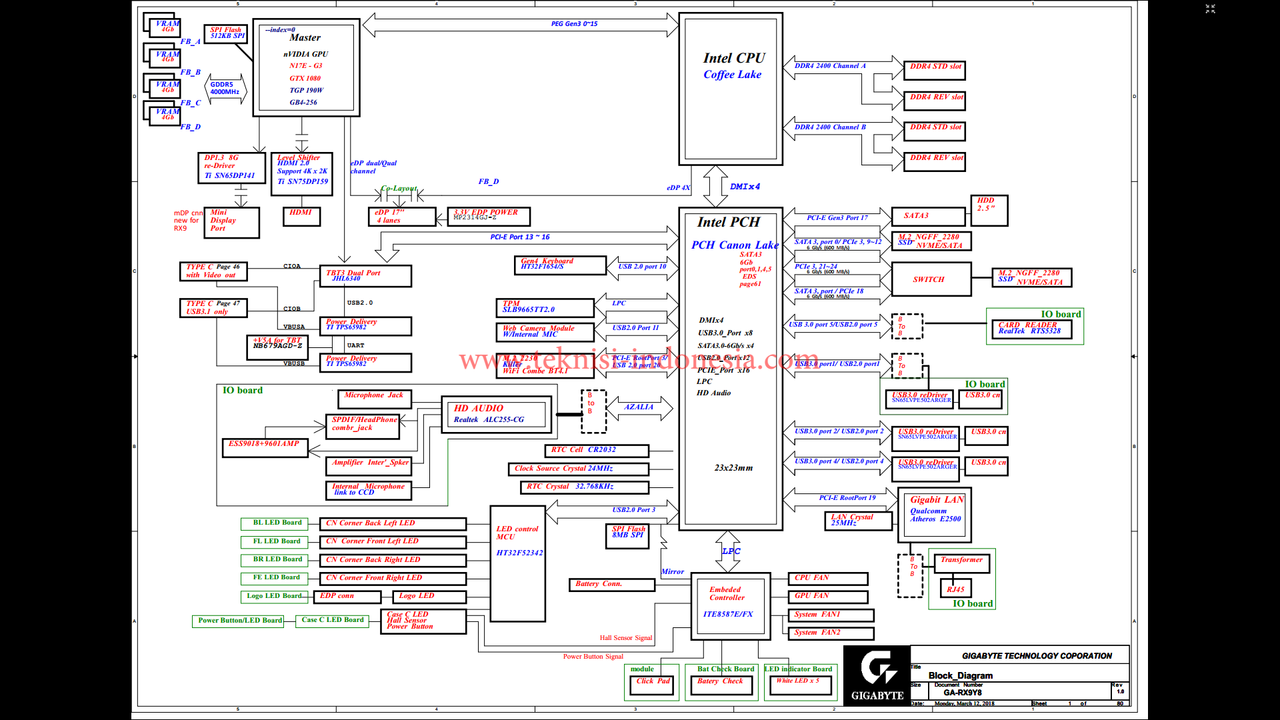Click the 'Click Pad' module box
Image resolution: width=1280 pixels, height=720 pixels.
[653, 684]
